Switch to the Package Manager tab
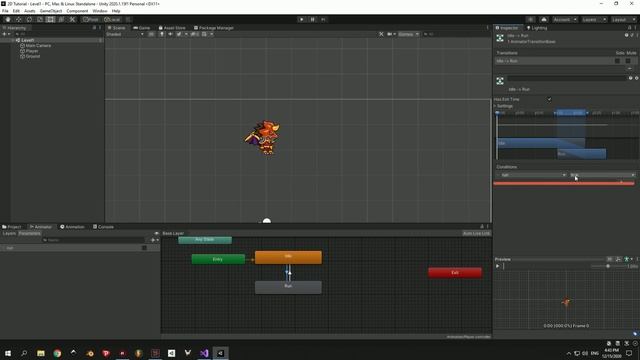 coord(213,28)
